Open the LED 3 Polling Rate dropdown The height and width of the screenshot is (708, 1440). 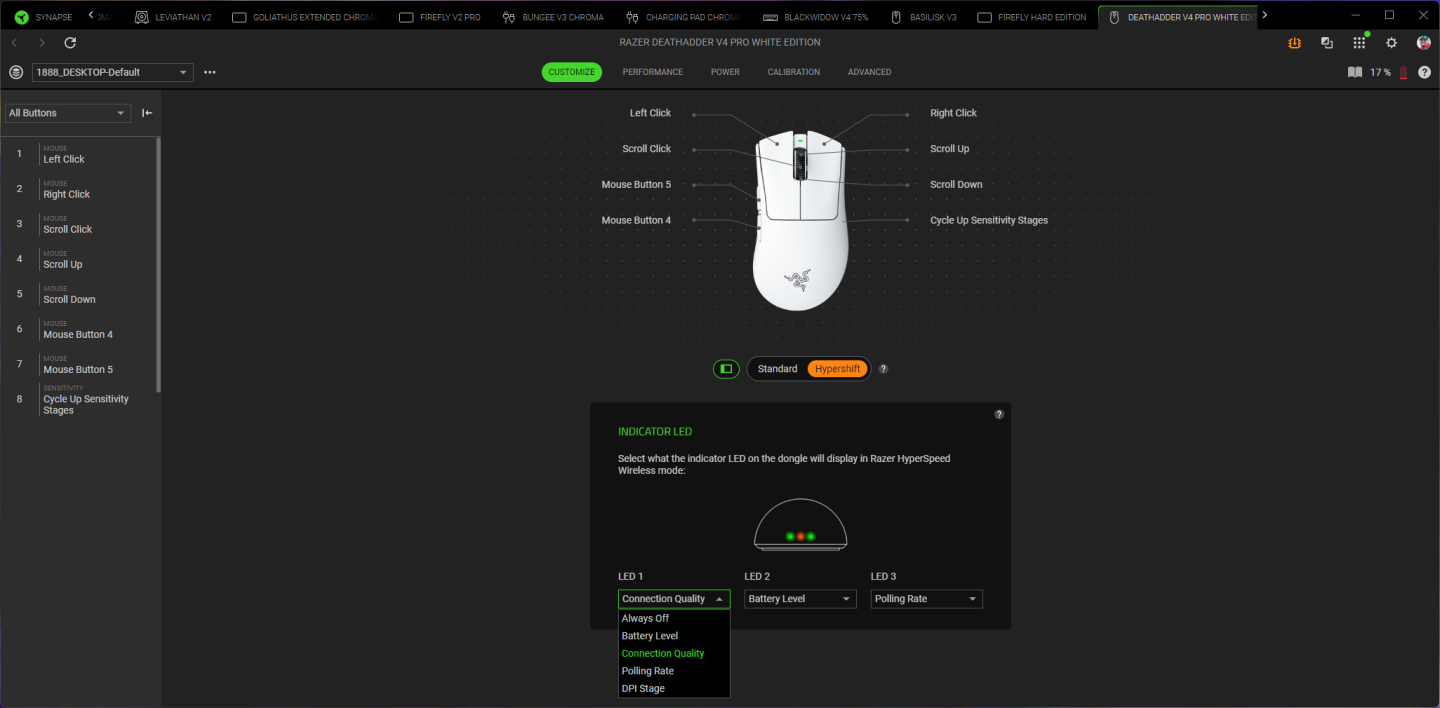[926, 599]
